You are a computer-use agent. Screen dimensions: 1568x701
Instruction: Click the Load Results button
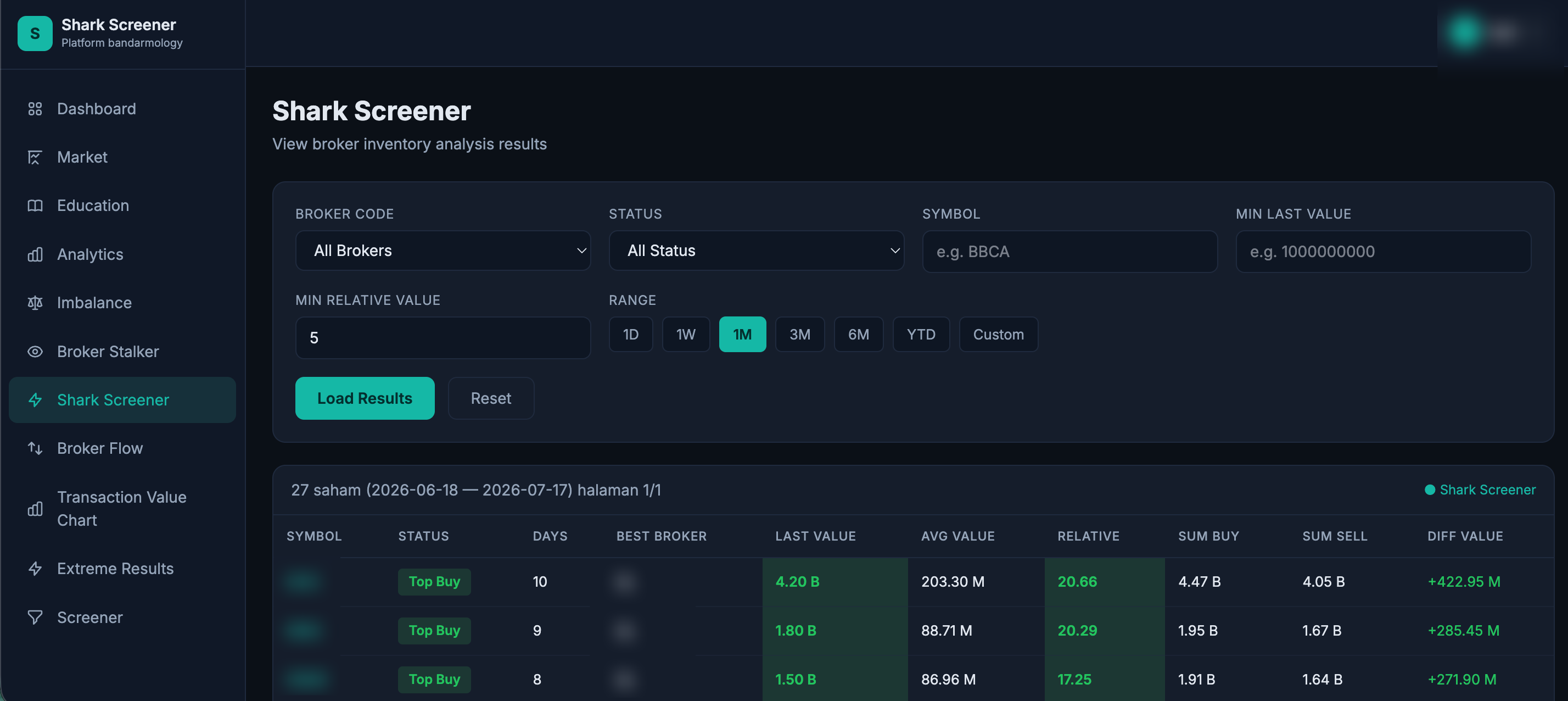click(x=365, y=398)
